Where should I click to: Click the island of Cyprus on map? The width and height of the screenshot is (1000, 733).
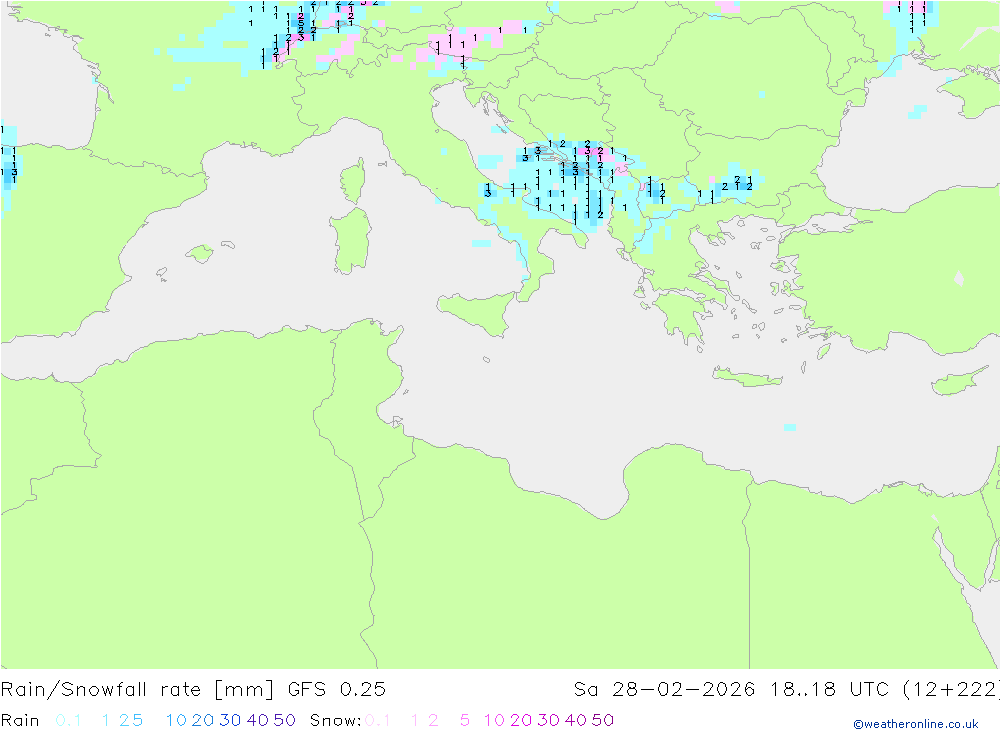pyautogui.click(x=958, y=381)
